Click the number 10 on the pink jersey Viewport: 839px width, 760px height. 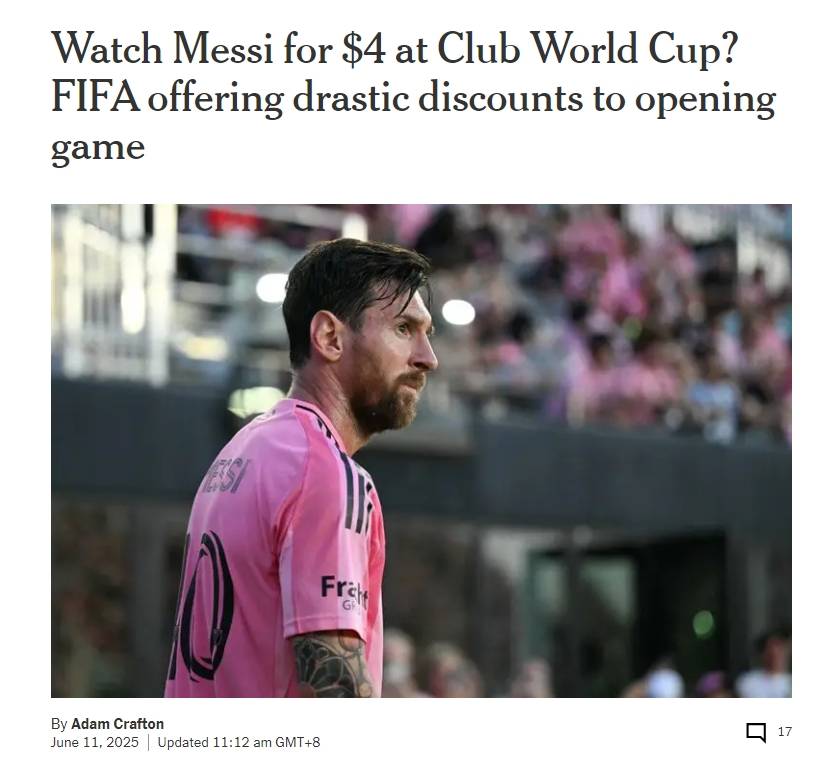[x=201, y=606]
